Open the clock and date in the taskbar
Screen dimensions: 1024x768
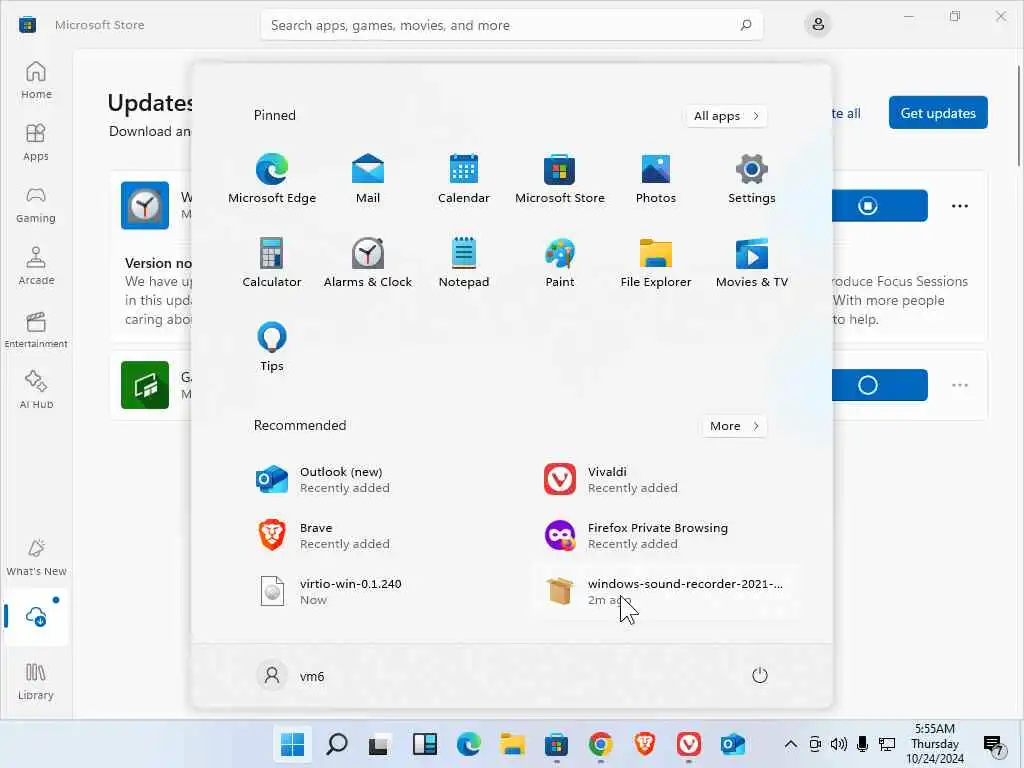click(x=935, y=744)
